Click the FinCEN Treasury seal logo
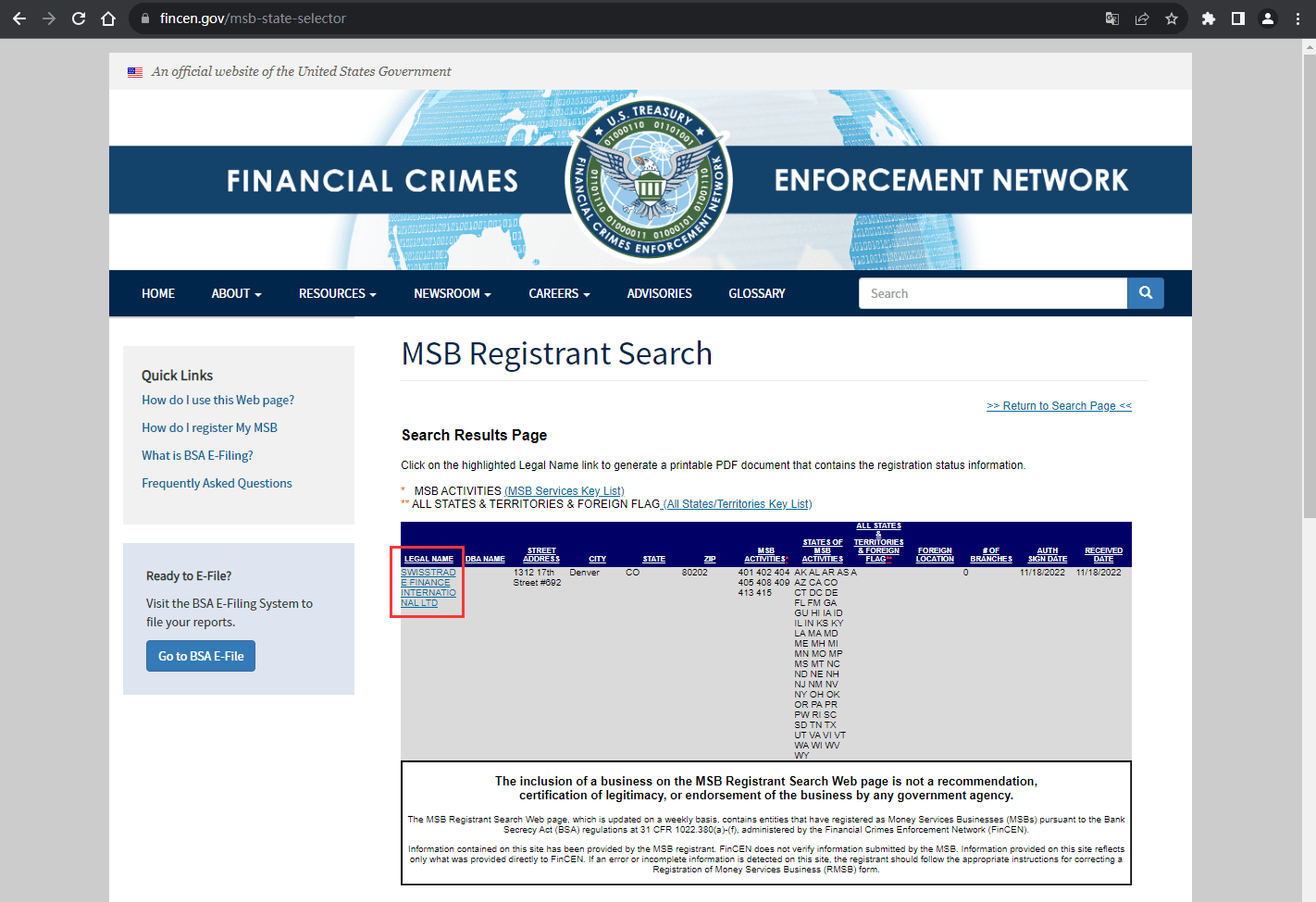 click(650, 179)
